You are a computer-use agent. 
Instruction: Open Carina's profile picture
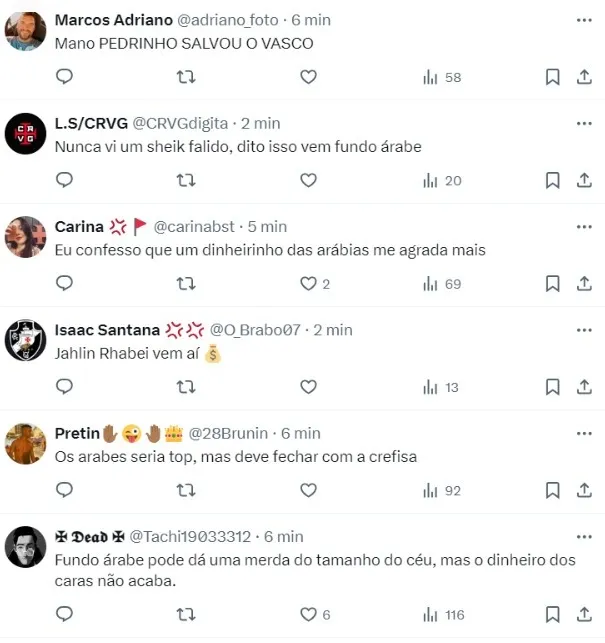pos(25,237)
